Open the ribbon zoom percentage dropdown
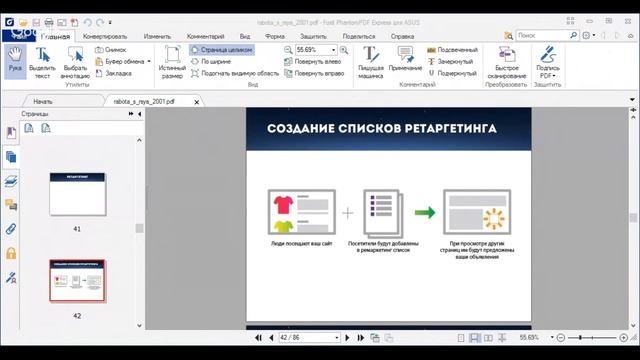640x360 pixels. (x=333, y=50)
